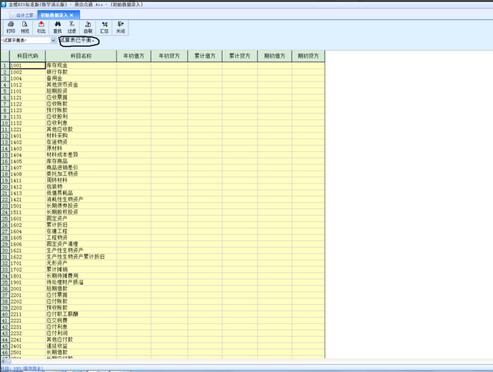
Task: Select row header number 5
Action: coord(5,91)
